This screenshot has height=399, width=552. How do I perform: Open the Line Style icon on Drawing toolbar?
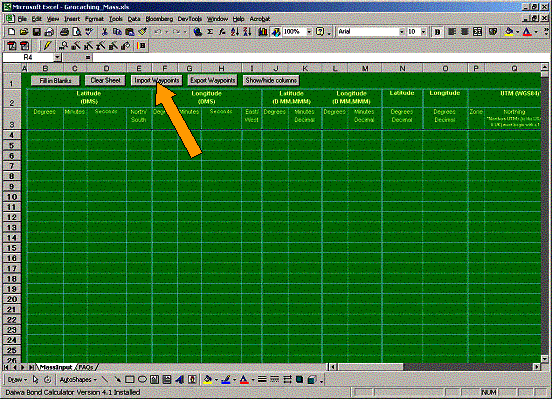[262, 380]
